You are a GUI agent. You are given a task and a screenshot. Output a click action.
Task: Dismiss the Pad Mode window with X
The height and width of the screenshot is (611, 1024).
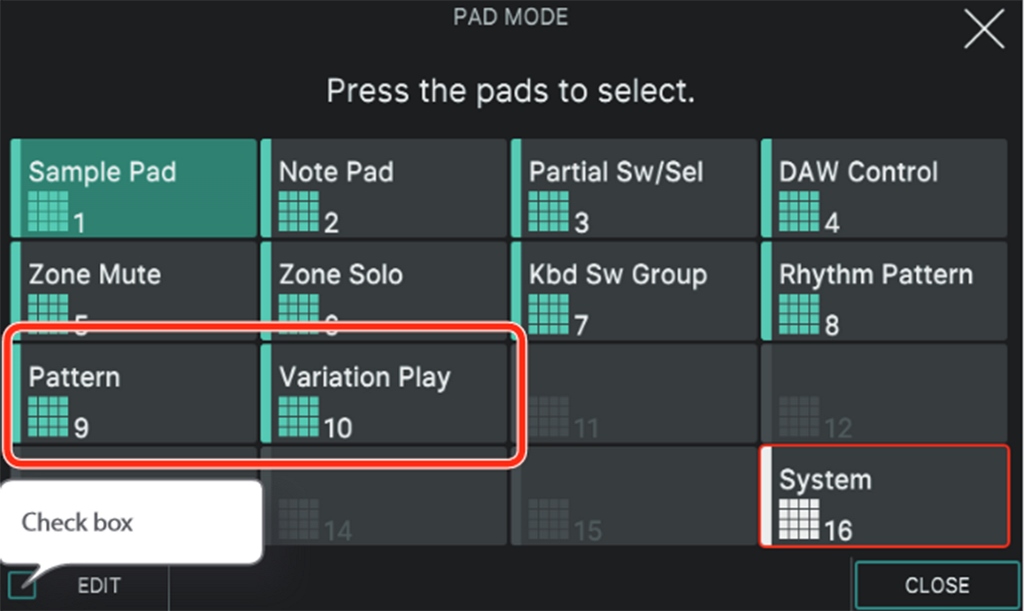pos(984,29)
